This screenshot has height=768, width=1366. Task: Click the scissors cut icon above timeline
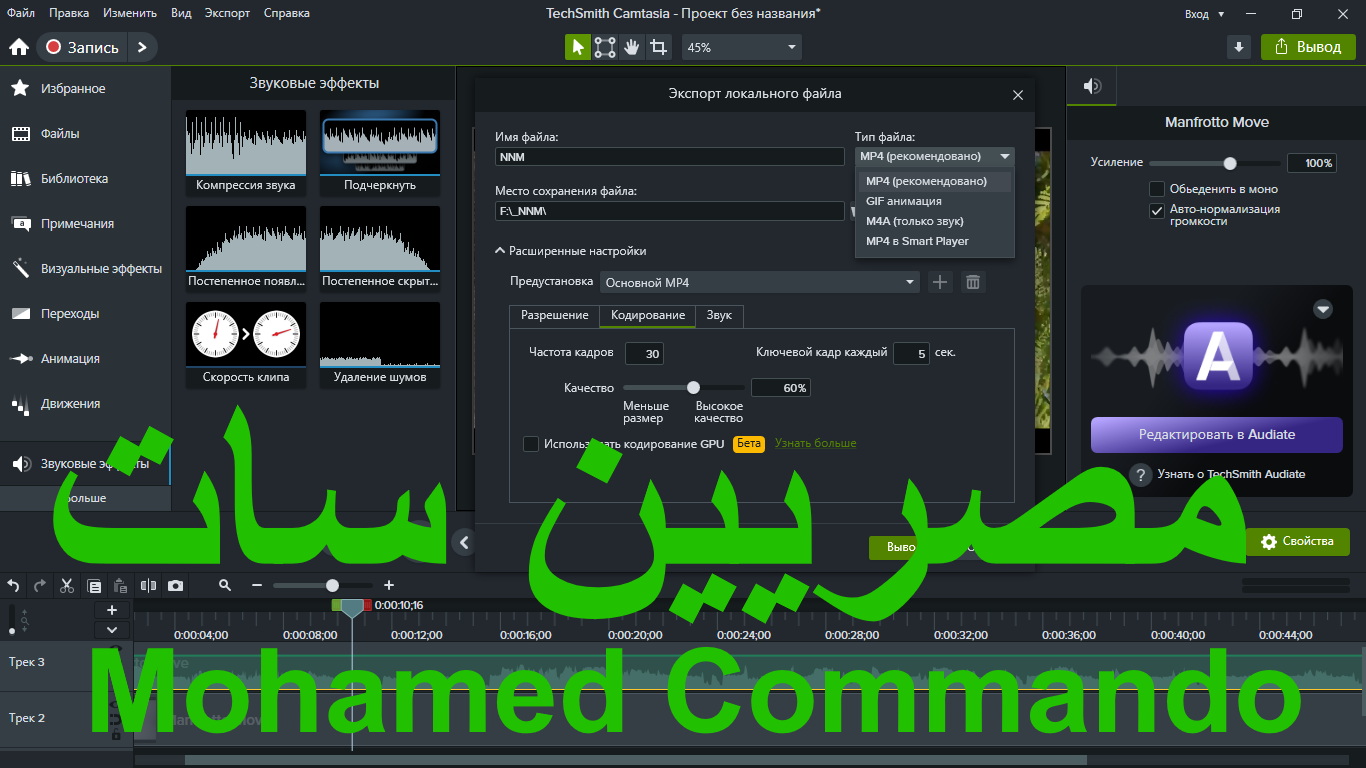tap(67, 586)
